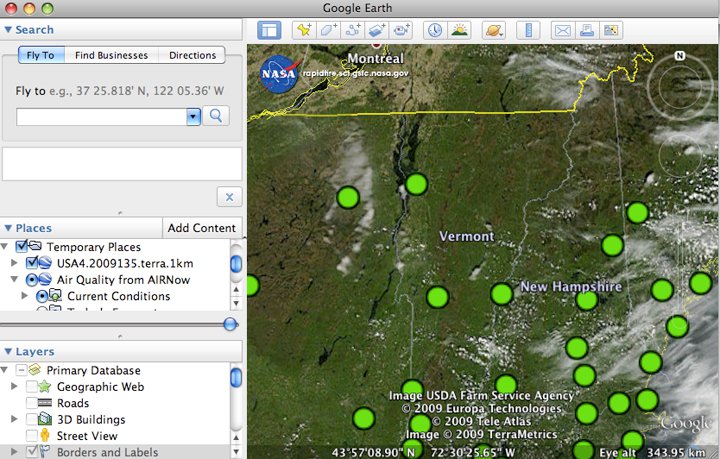
Task: Click the N north compass indicator
Action: point(680,56)
